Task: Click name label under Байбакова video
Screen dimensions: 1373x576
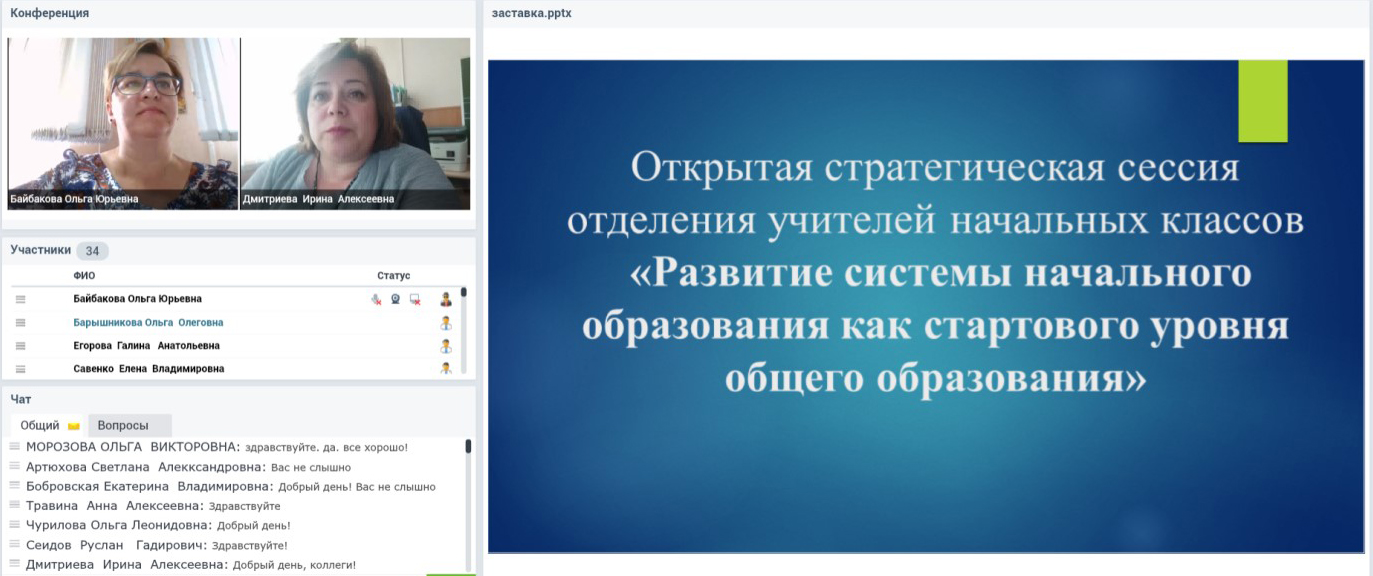Action: point(74,199)
